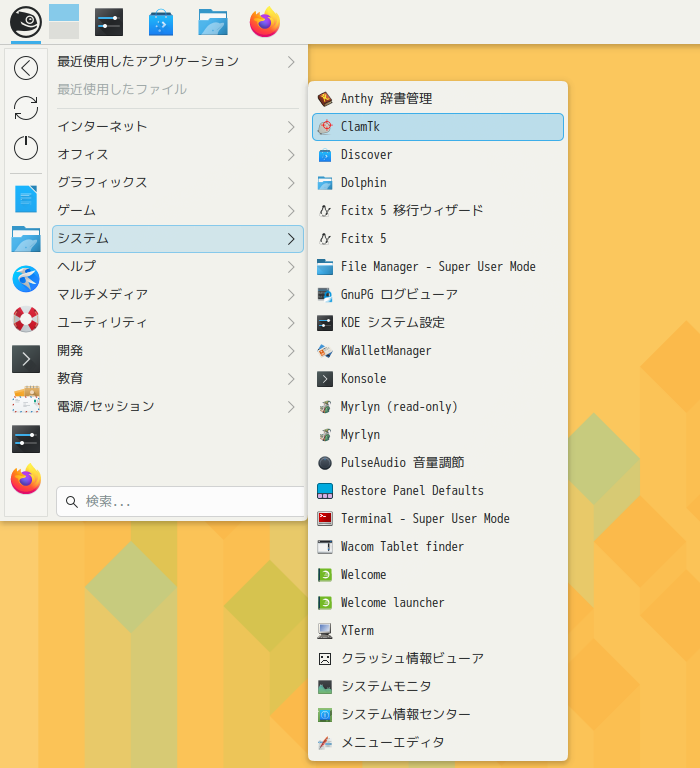Open Fcitx 5 移行ウィザード entry
Screen dimensions: 700x768
(438, 211)
